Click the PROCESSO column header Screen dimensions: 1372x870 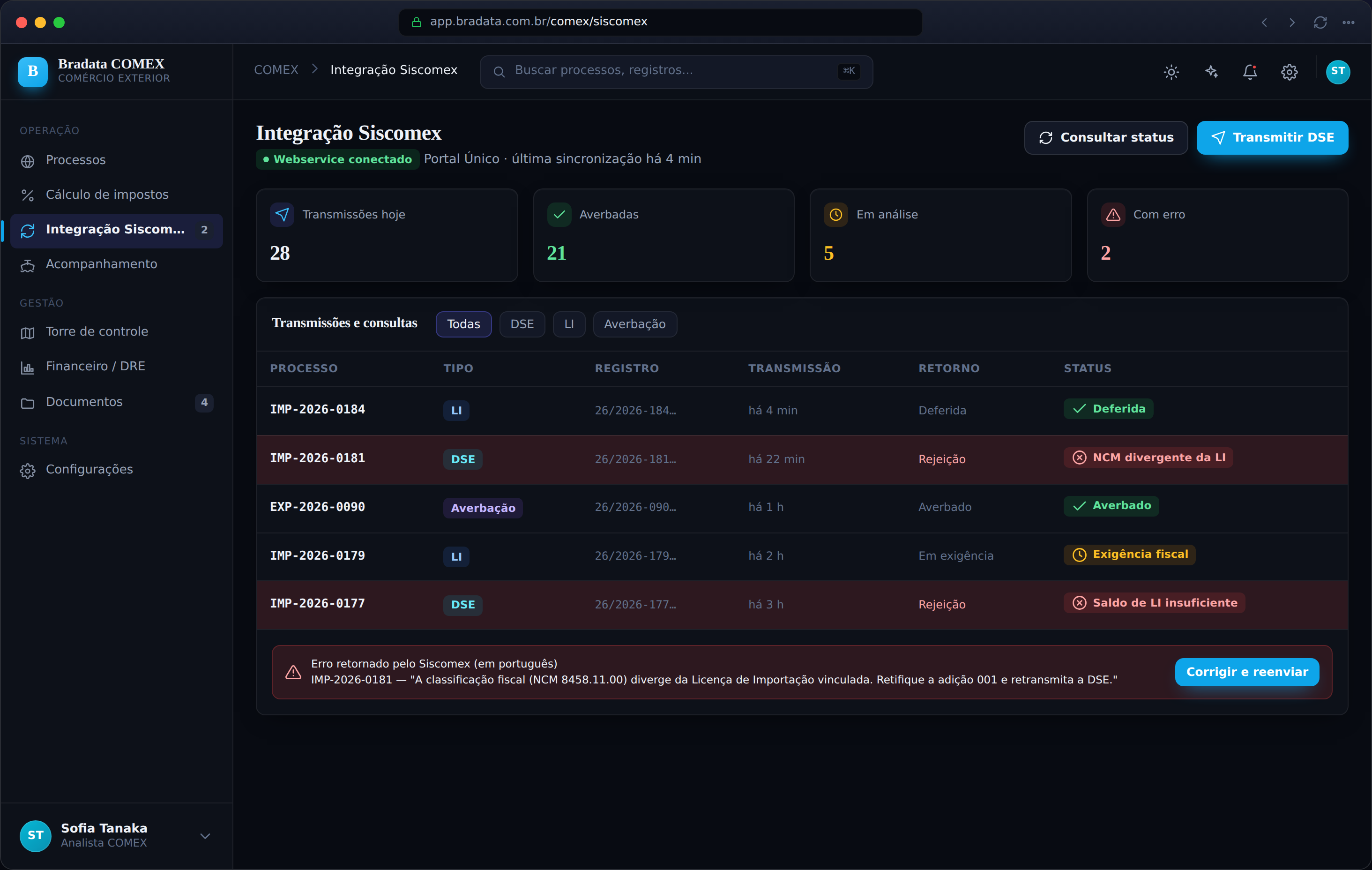(x=304, y=369)
